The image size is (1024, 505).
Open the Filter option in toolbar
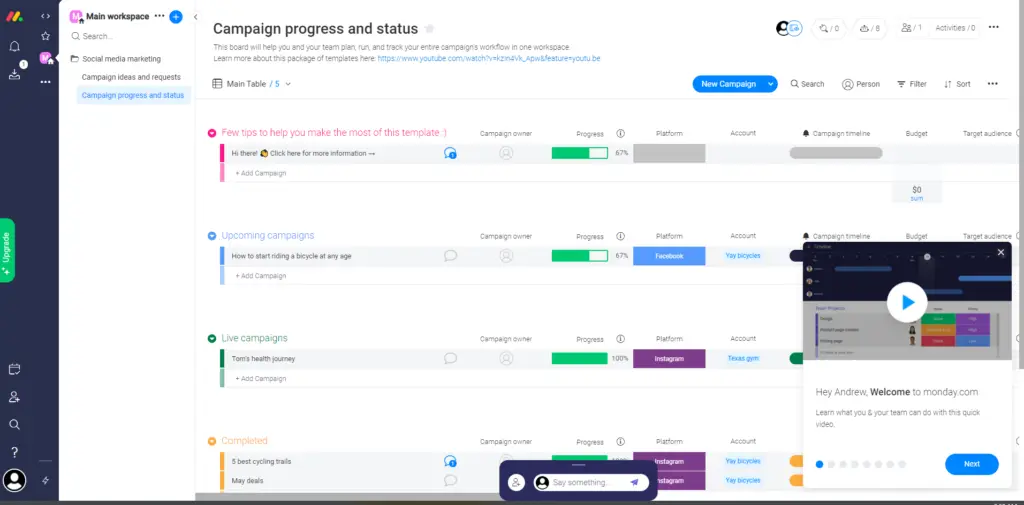point(911,84)
